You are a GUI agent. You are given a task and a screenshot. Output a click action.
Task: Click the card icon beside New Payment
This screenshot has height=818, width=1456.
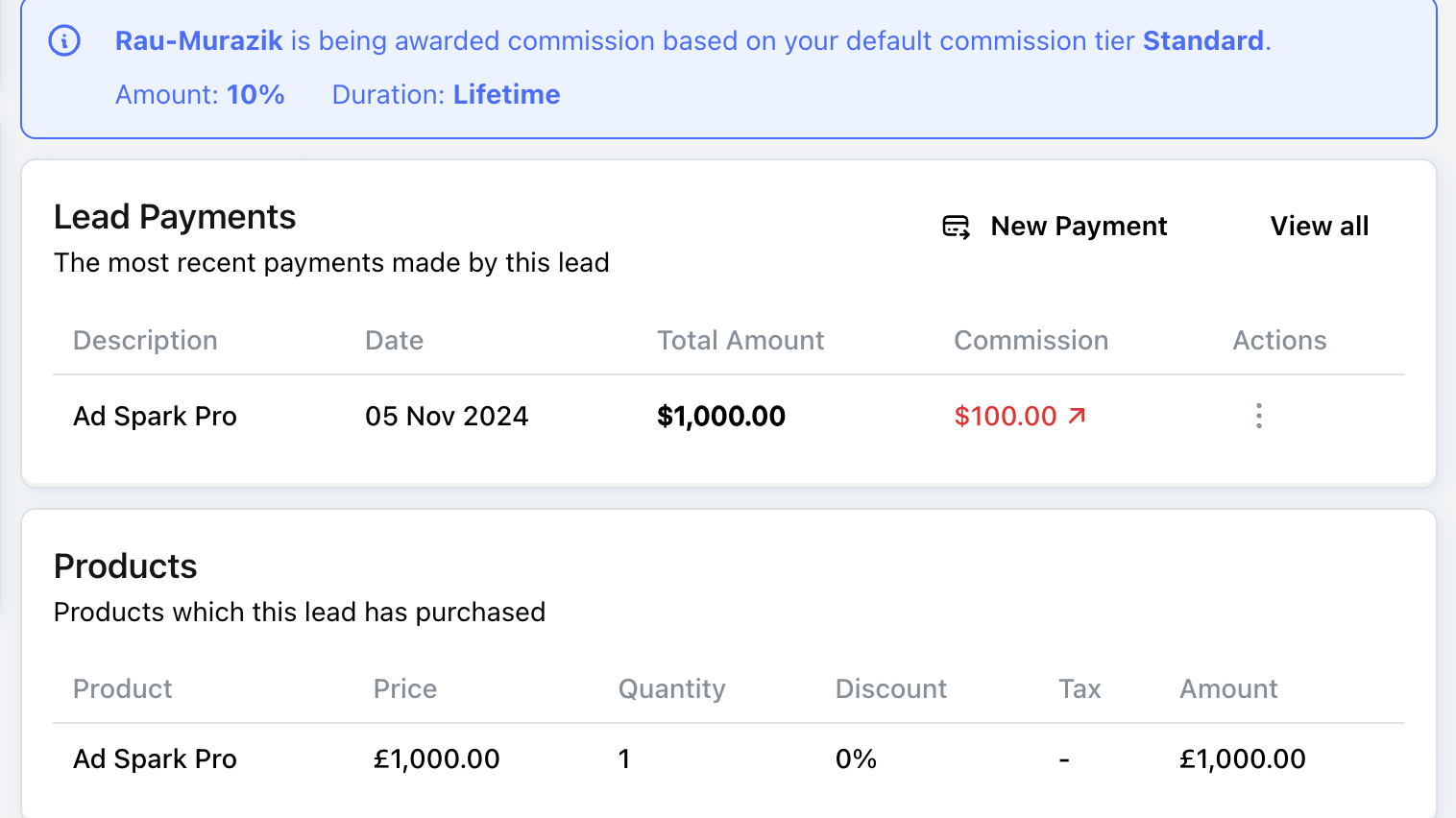pos(956,227)
